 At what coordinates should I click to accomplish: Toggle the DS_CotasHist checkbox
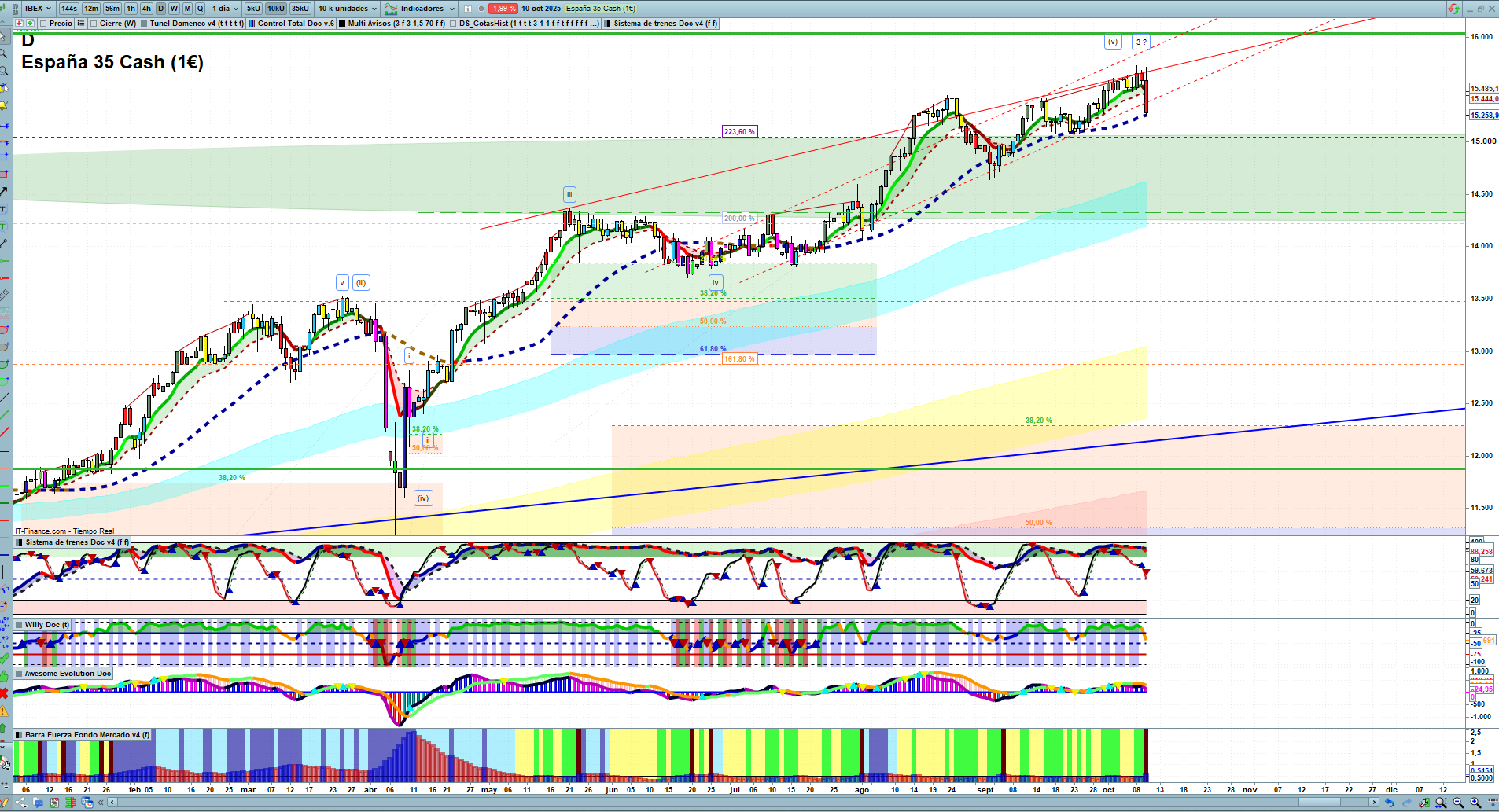(x=454, y=24)
